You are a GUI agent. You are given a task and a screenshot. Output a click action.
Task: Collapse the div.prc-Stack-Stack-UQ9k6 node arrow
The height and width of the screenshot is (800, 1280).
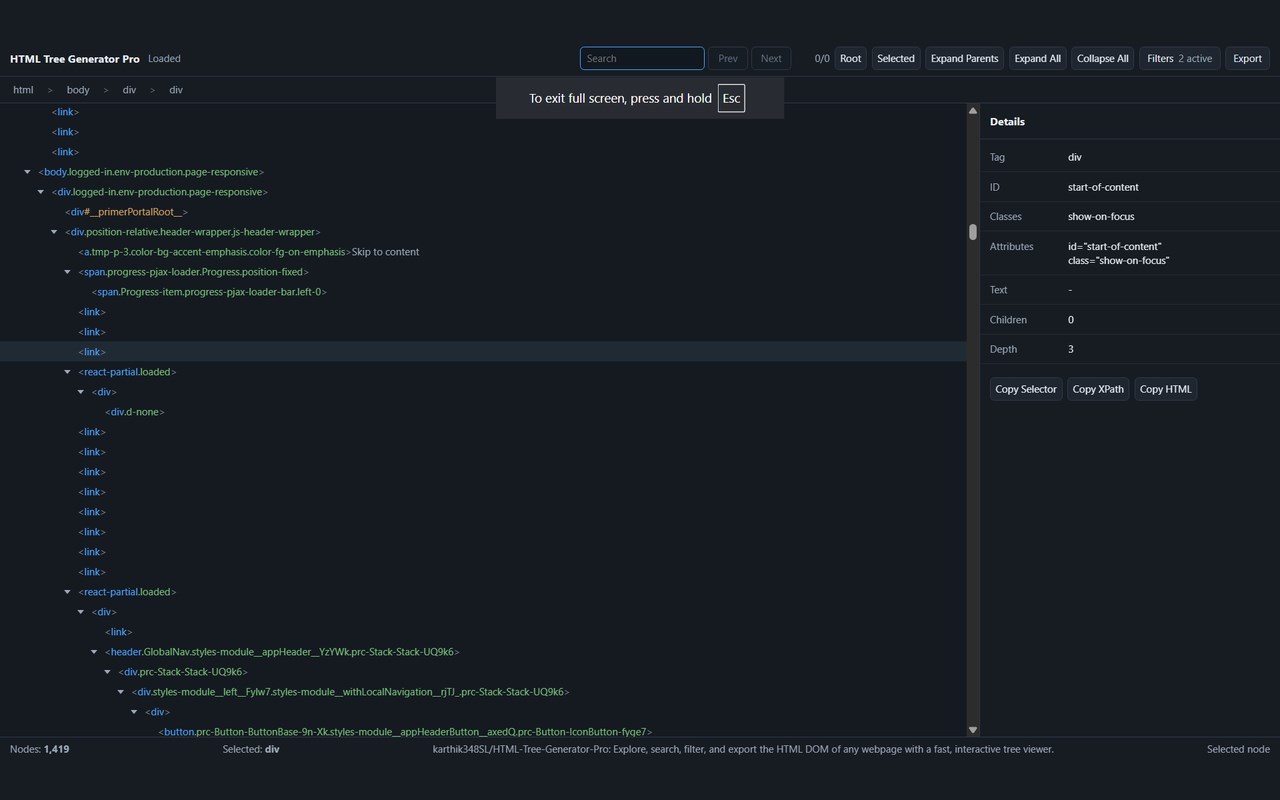point(108,672)
